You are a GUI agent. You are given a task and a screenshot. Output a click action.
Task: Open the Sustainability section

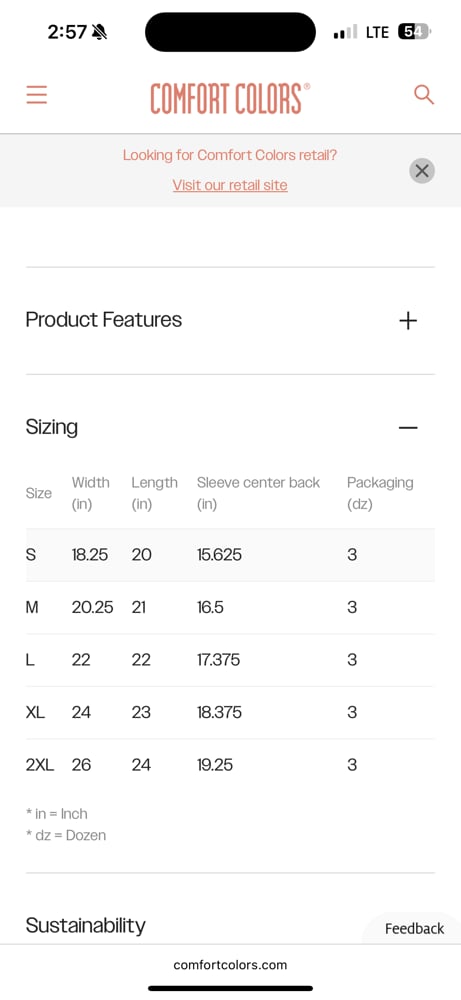point(85,925)
